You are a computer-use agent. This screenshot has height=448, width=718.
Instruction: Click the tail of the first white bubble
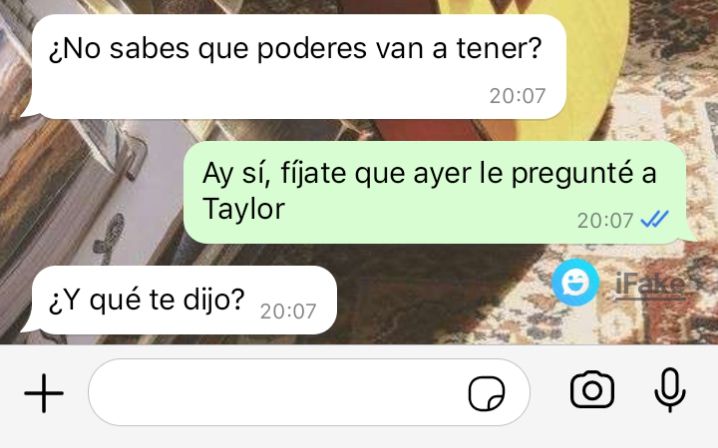[32, 110]
